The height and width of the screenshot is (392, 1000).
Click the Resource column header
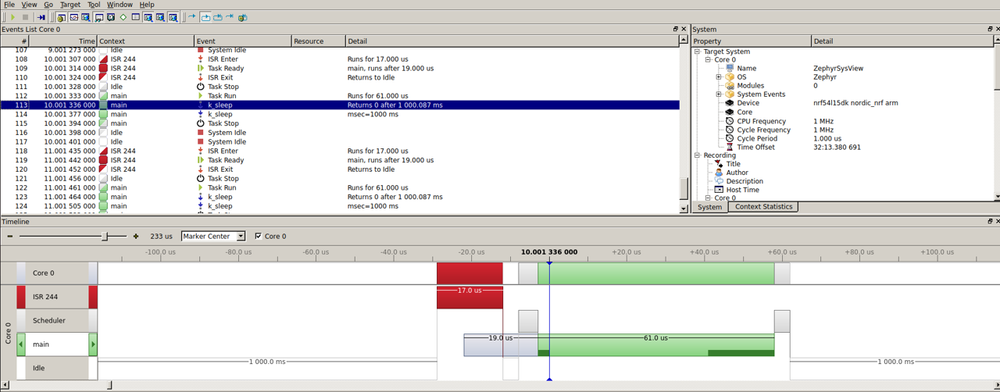(318, 41)
